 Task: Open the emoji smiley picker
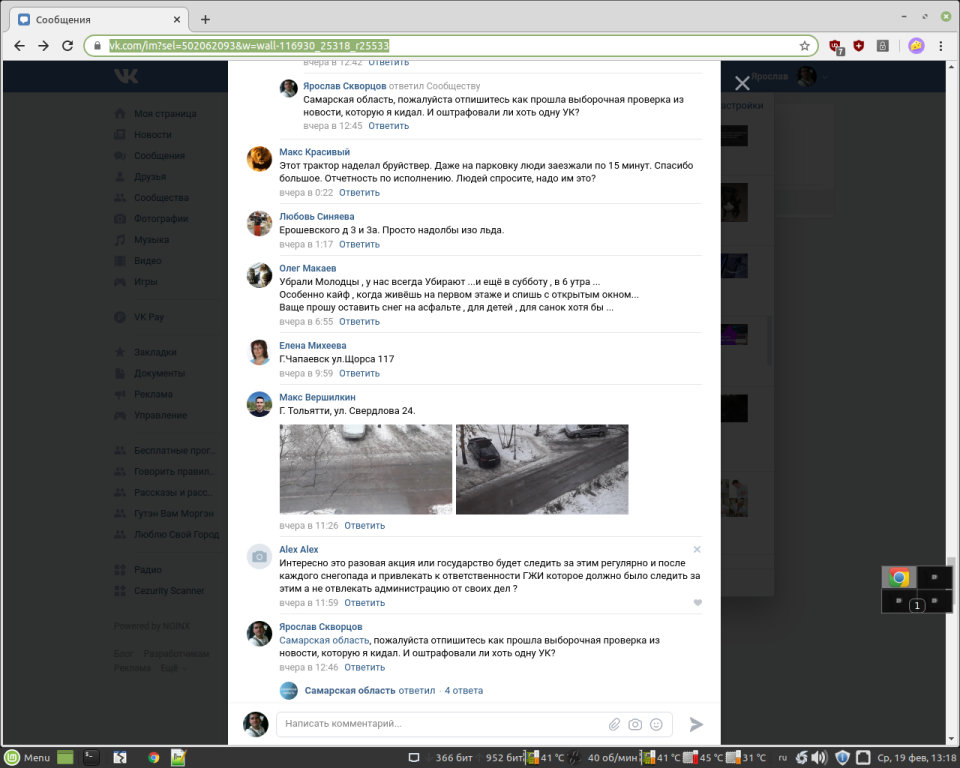point(656,724)
